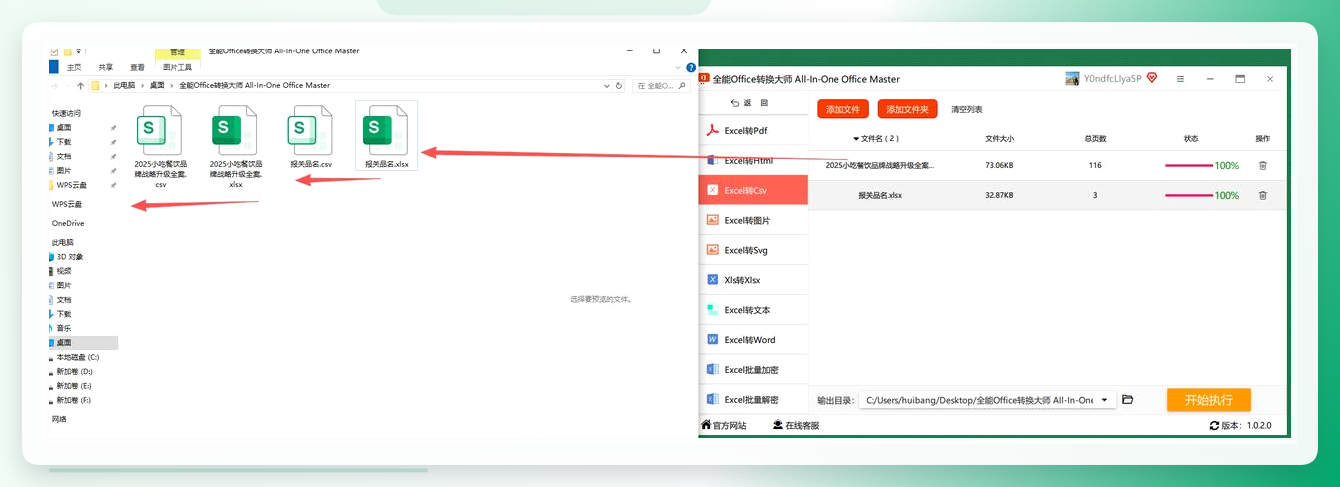This screenshot has height=487, width=1340.
Task: Open 新加卷 (E:) drive
Action: pyautogui.click(x=74, y=386)
